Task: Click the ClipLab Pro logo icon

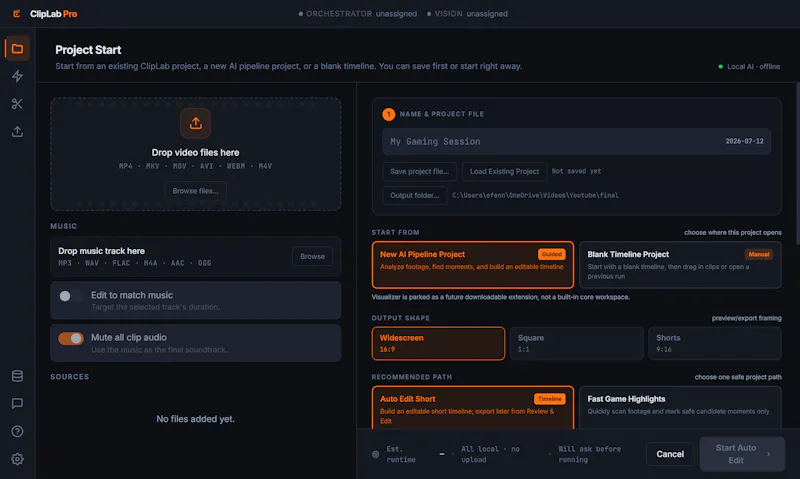Action: click(x=17, y=14)
